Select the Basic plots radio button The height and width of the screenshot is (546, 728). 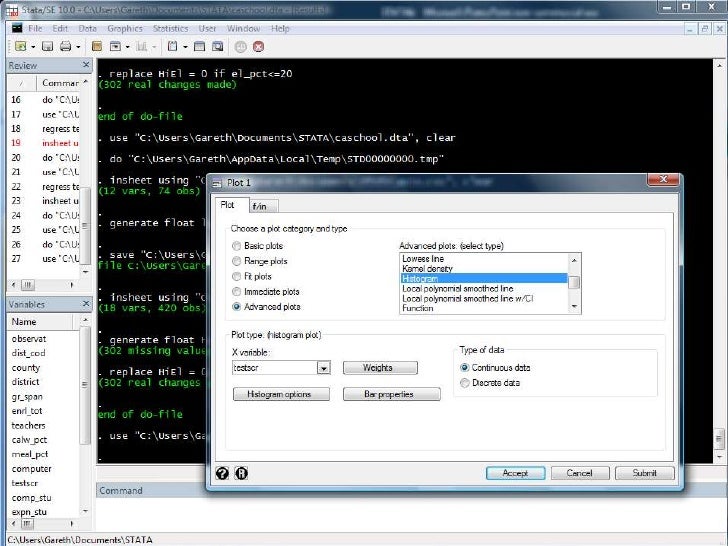[x=237, y=246]
